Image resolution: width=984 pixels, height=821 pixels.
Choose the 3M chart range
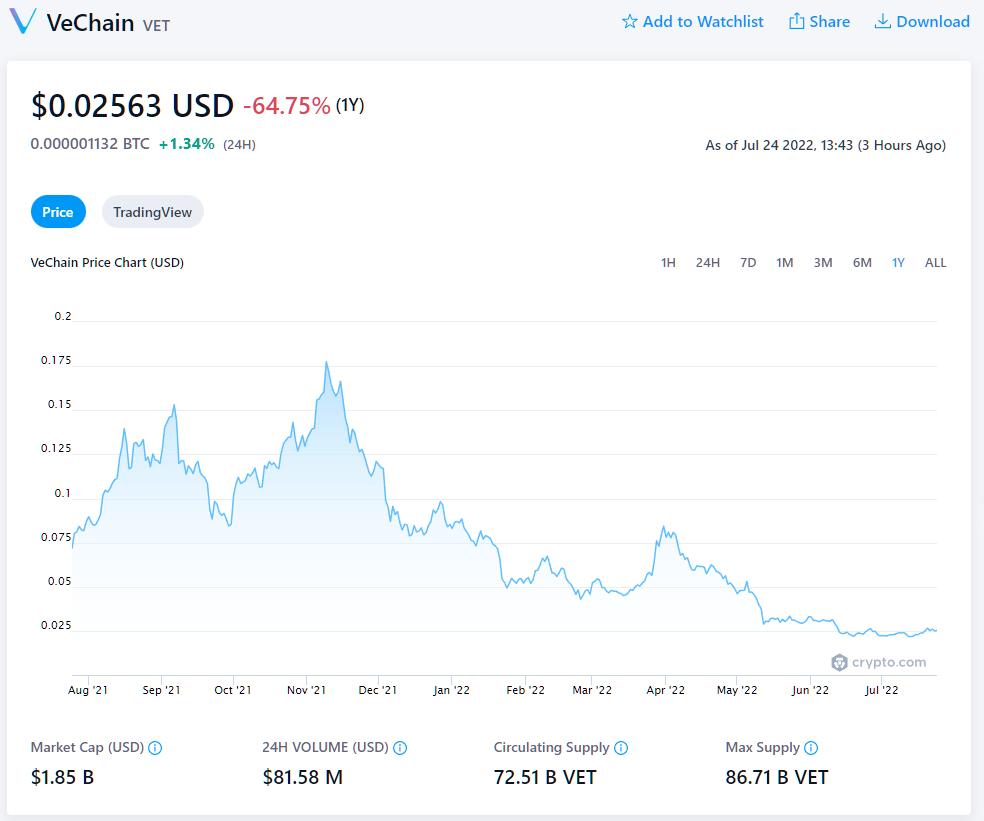(x=822, y=263)
